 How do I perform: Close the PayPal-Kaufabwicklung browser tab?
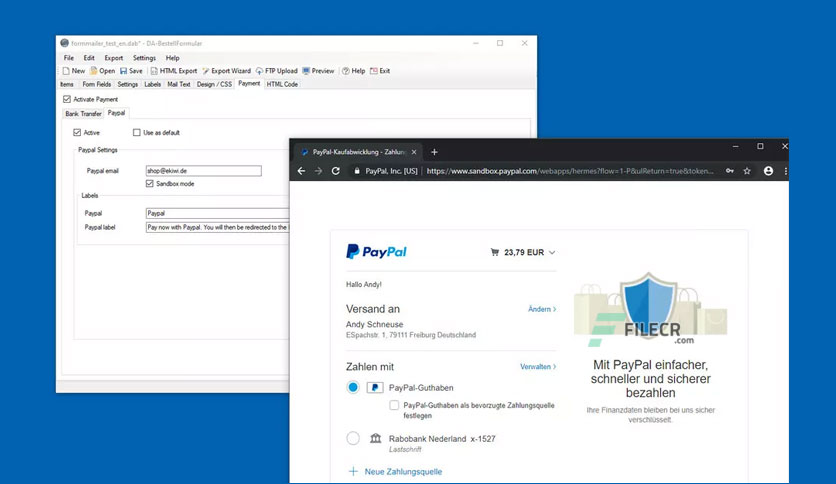pyautogui.click(x=414, y=152)
